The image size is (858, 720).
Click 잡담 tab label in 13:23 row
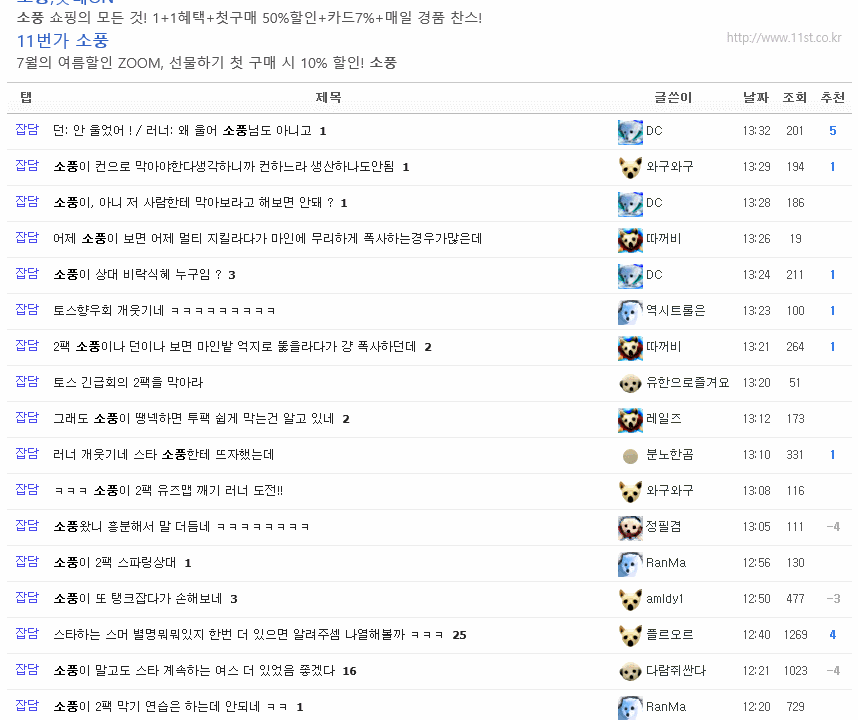[x=27, y=310]
